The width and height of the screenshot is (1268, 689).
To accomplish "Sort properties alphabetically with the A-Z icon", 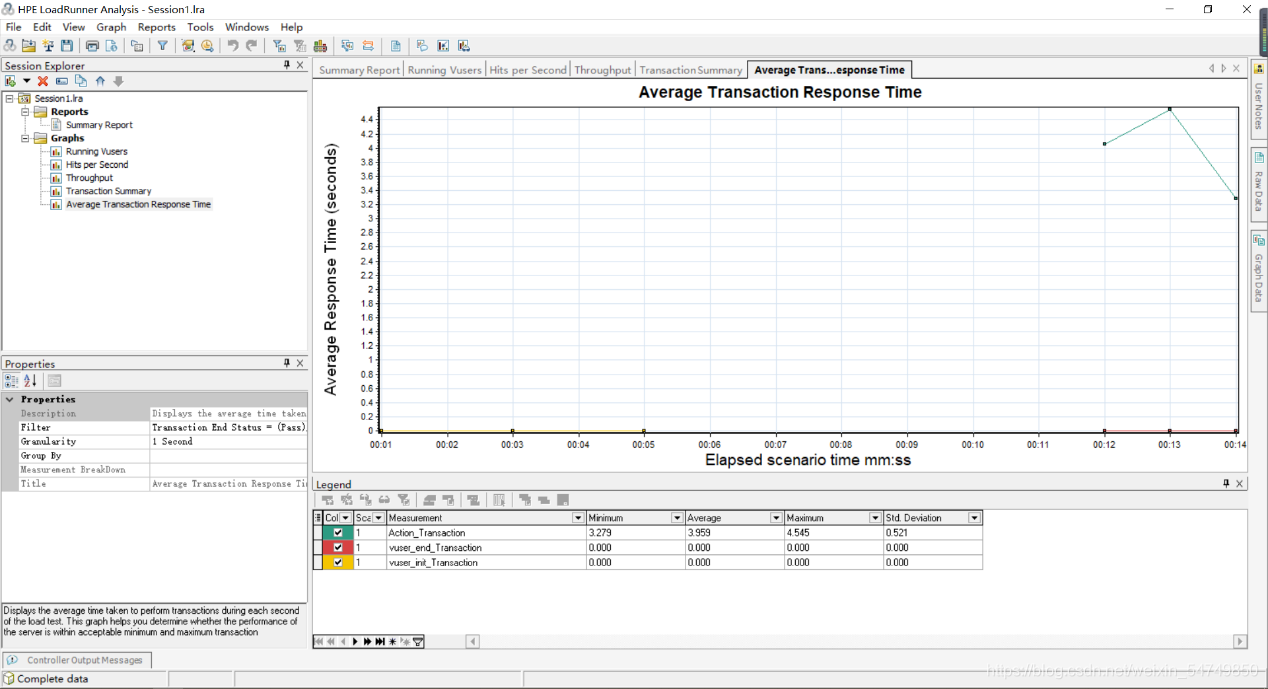I will [x=30, y=381].
